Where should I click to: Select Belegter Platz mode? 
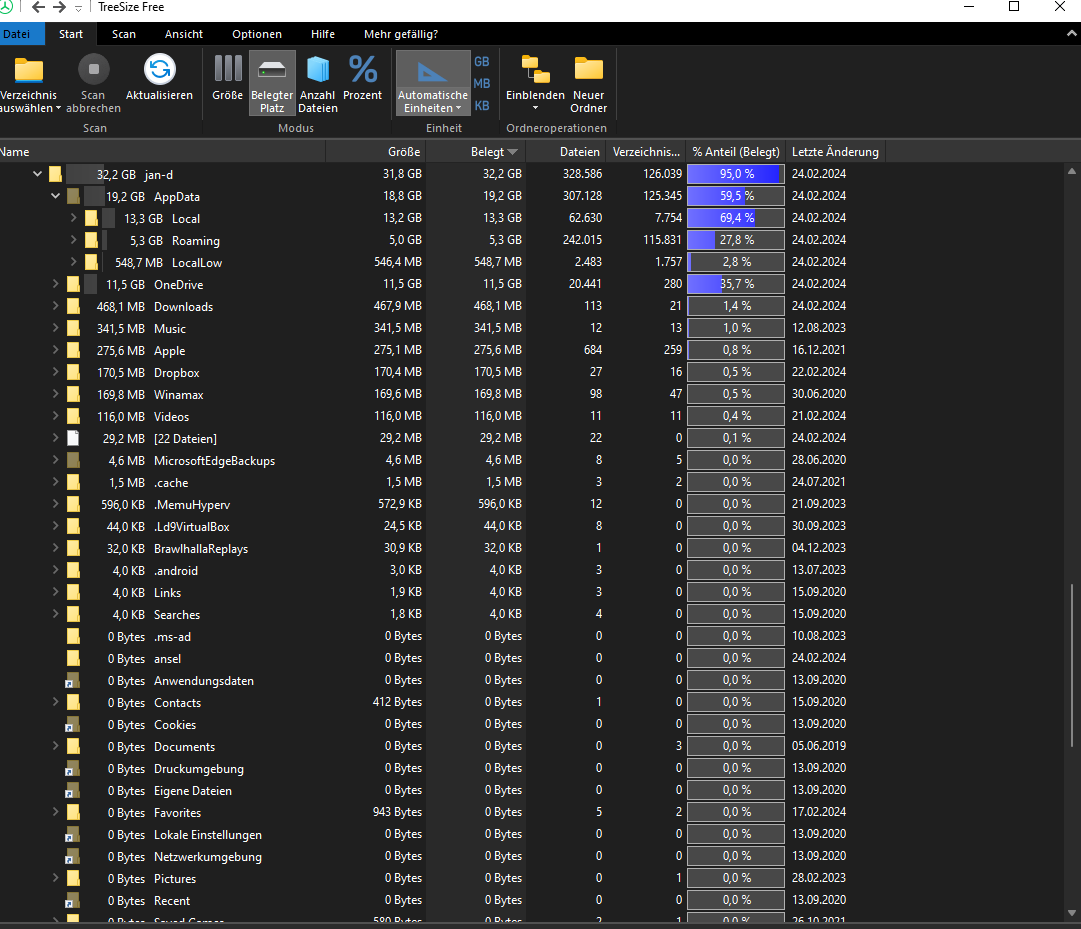[x=272, y=83]
